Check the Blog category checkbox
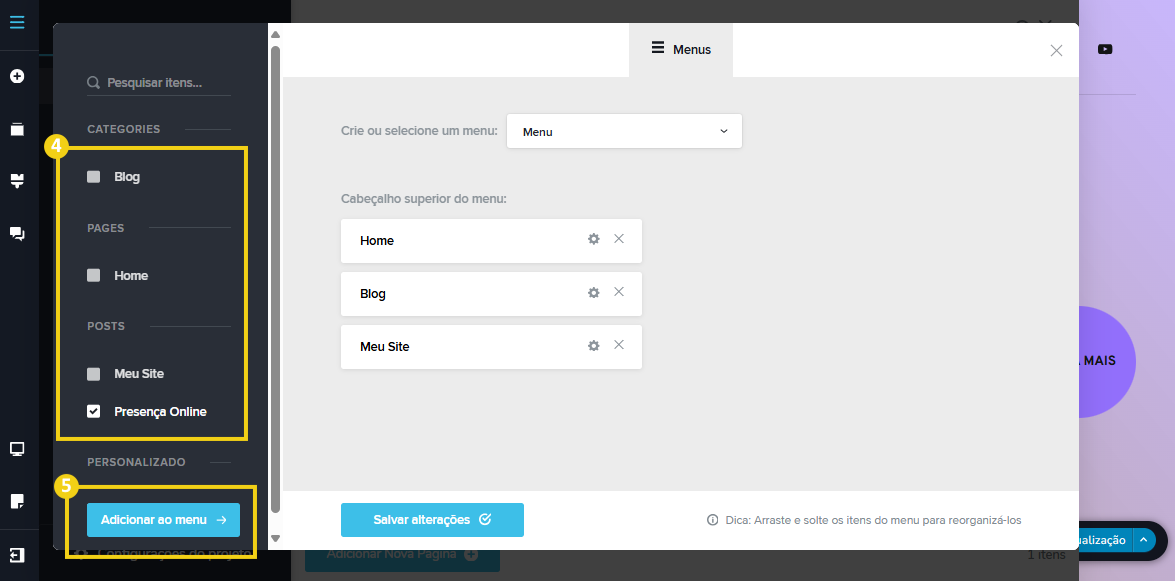The height and width of the screenshot is (581, 1175). pos(94,177)
